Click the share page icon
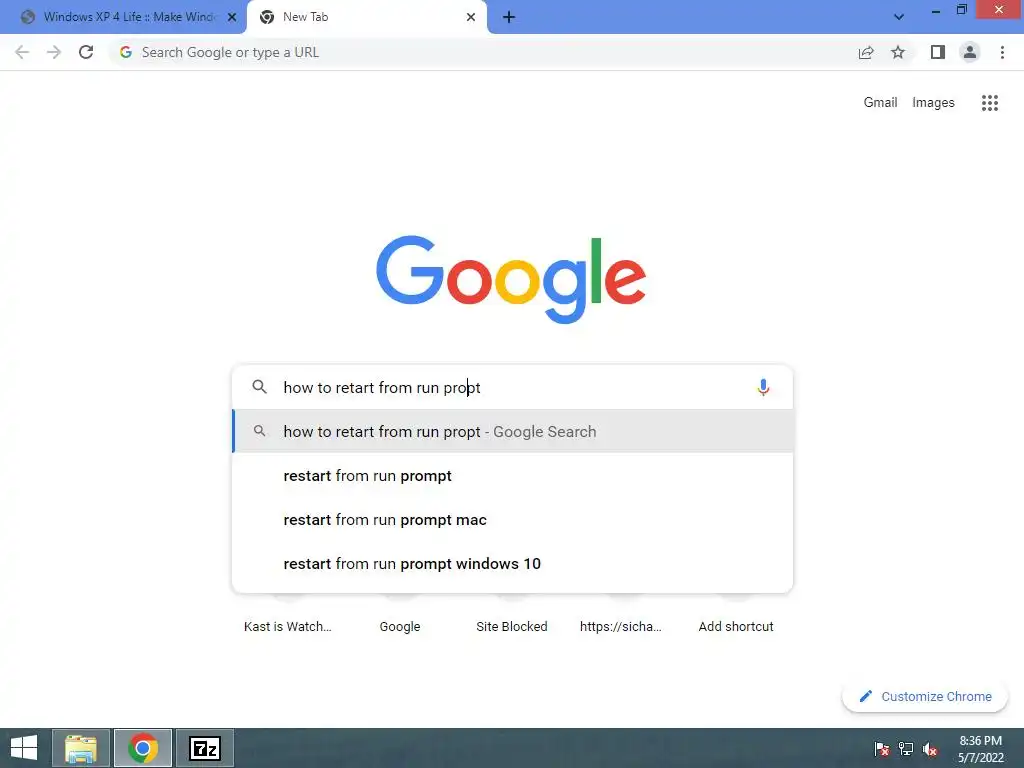Viewport: 1024px width, 768px height. coord(866,52)
